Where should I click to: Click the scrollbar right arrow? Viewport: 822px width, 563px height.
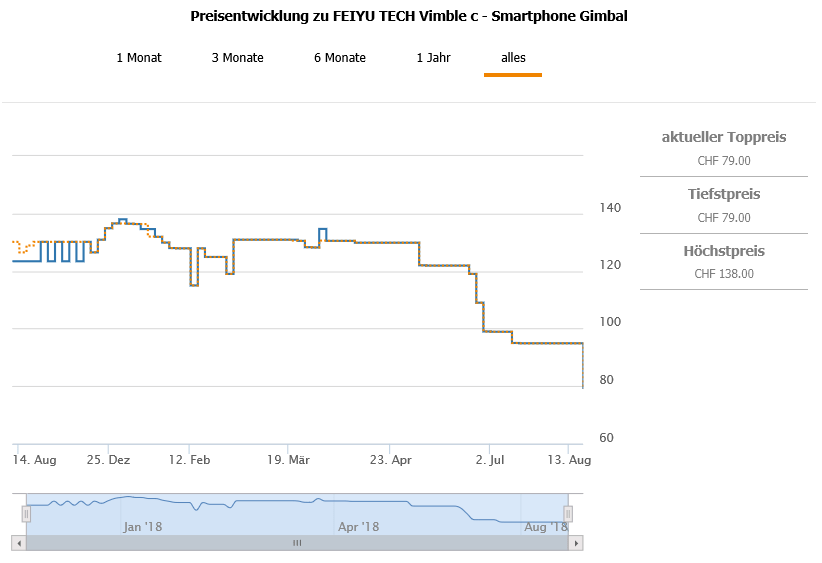[x=575, y=543]
